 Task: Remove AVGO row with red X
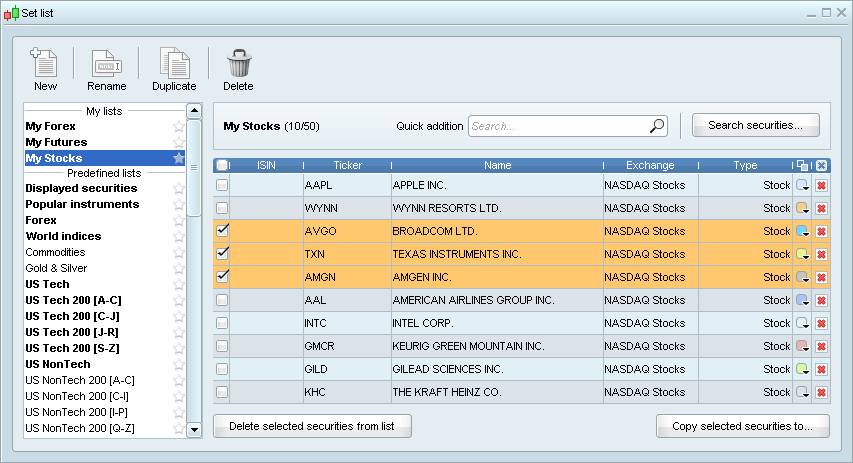tap(821, 231)
